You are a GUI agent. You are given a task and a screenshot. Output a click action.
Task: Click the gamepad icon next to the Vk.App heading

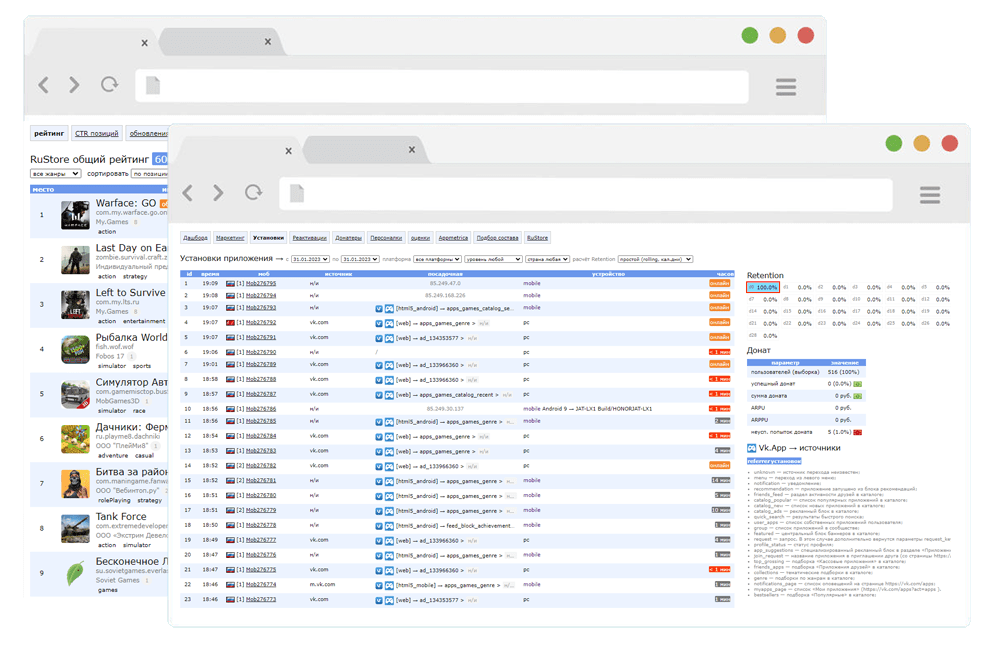(752, 448)
